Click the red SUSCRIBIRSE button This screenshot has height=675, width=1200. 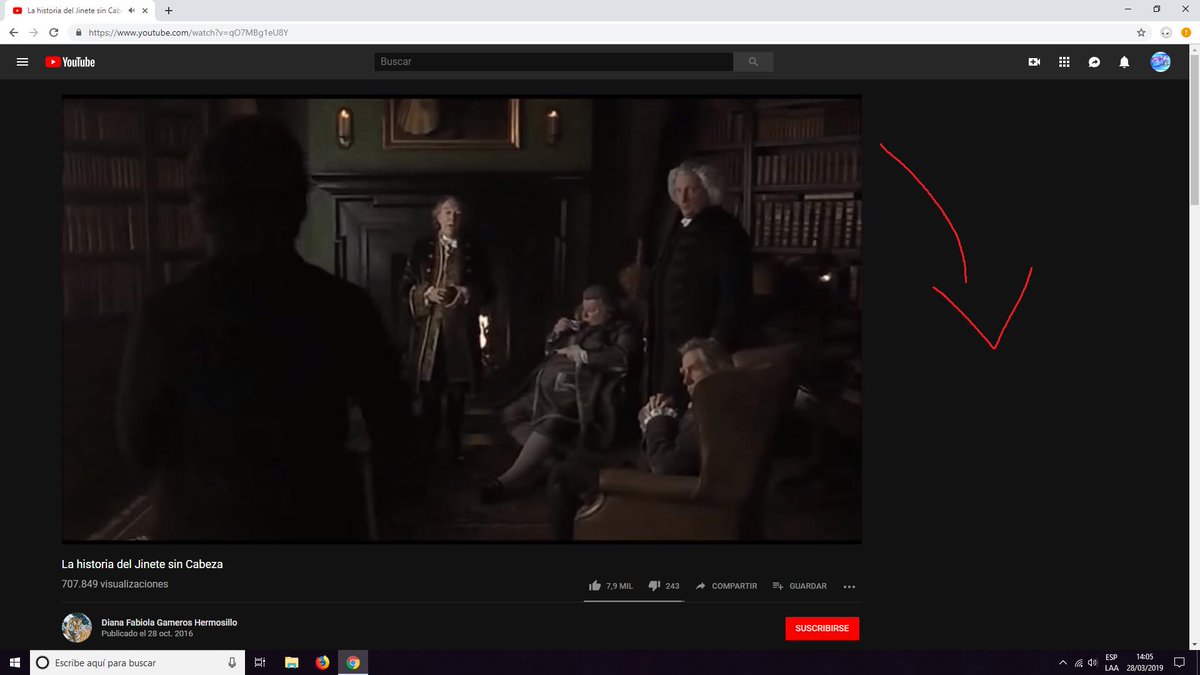822,628
